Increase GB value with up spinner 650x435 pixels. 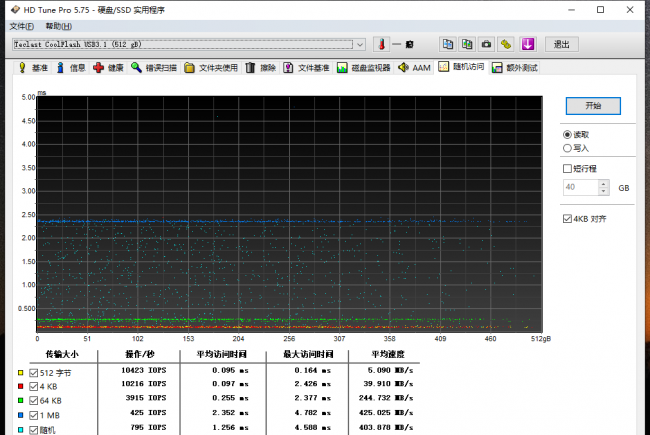click(604, 184)
